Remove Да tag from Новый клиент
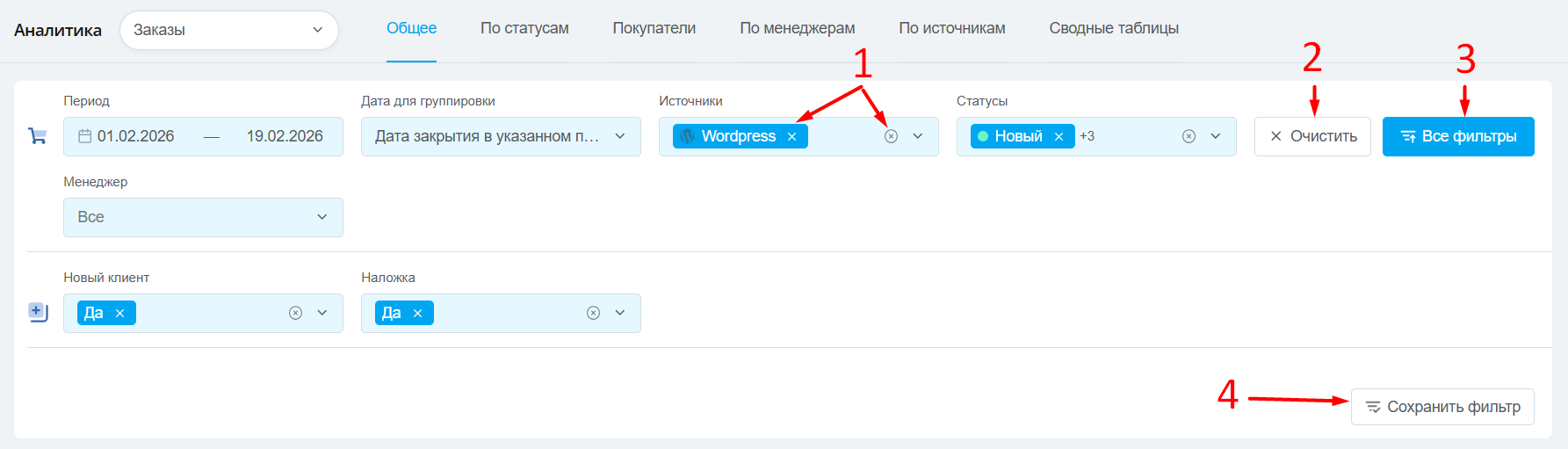Viewport: 1568px width, 449px height. coord(119,314)
